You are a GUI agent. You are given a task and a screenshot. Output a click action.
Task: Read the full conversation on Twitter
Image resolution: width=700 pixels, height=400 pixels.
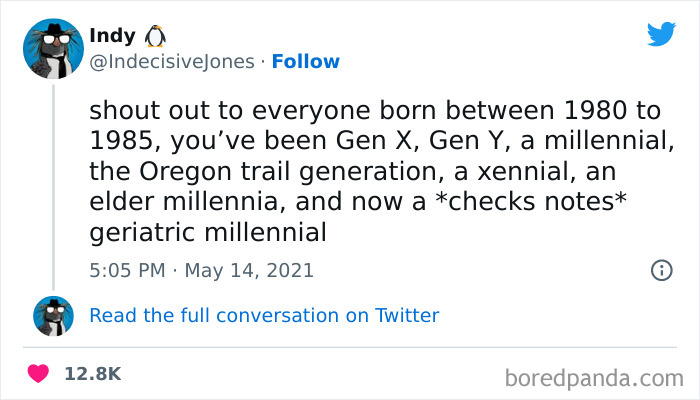[x=264, y=316]
